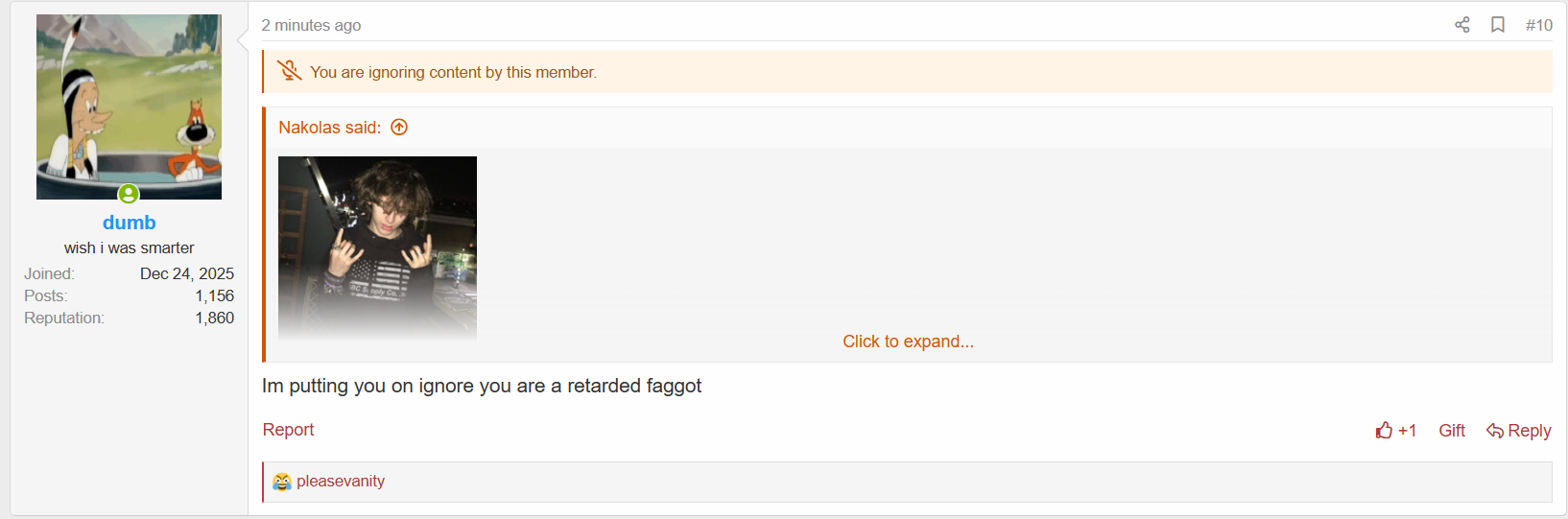Click the laughing emoji reaction icon
Screen dimensions: 1568x519
[281, 482]
